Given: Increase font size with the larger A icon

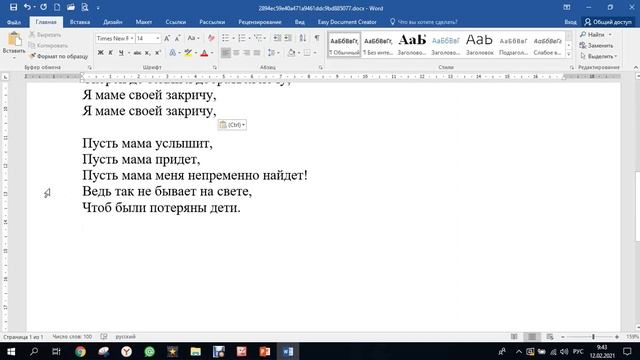Looking at the screenshot, I should 167,38.
